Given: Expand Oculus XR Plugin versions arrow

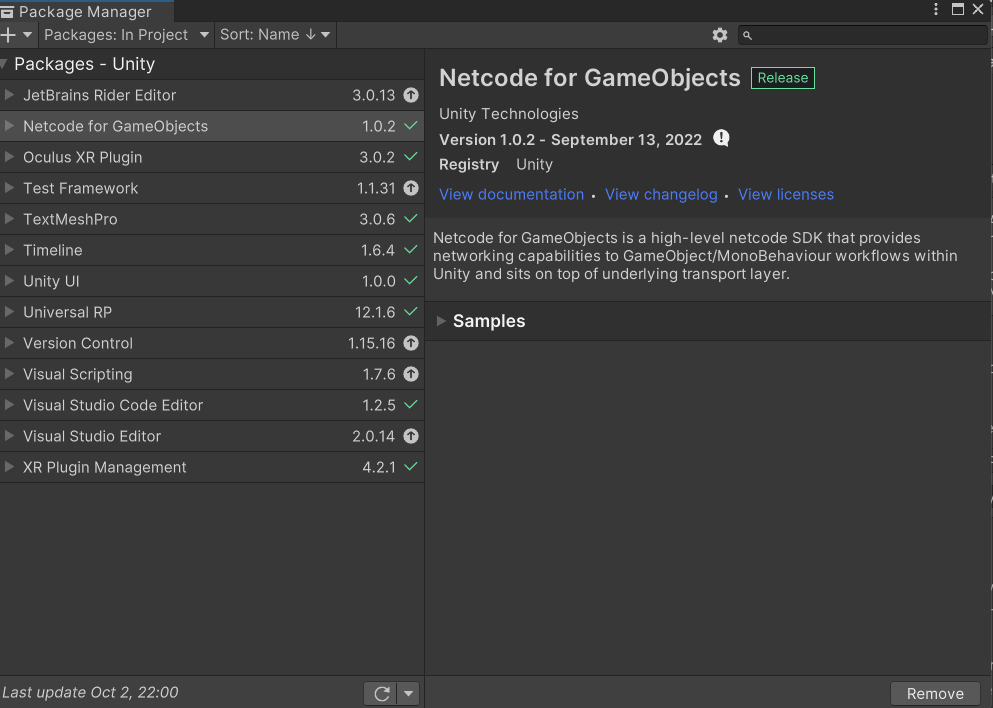Looking at the screenshot, I should (x=9, y=157).
